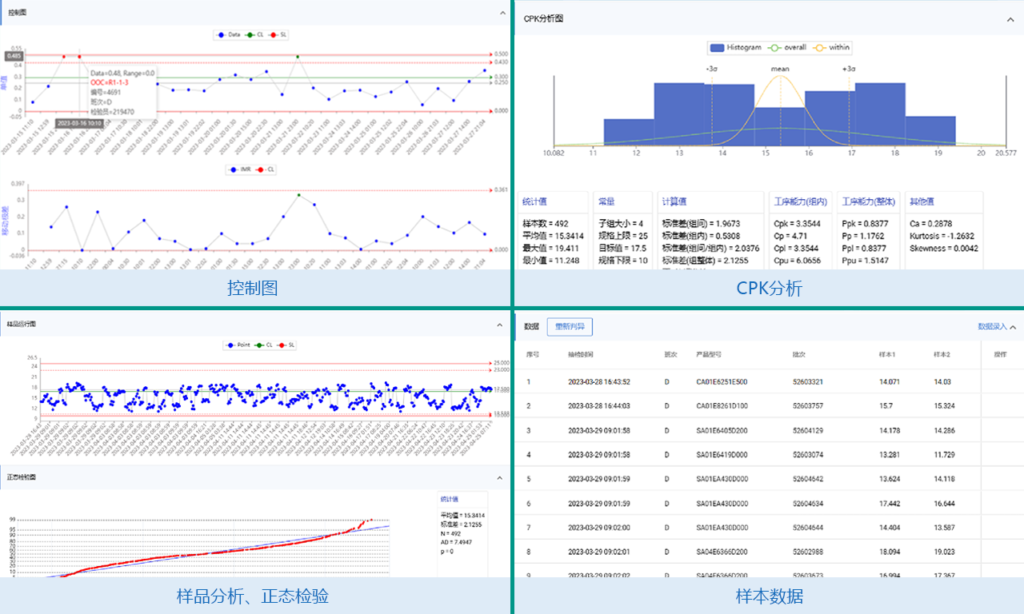Click product model SA01E6419D000

coord(722,455)
